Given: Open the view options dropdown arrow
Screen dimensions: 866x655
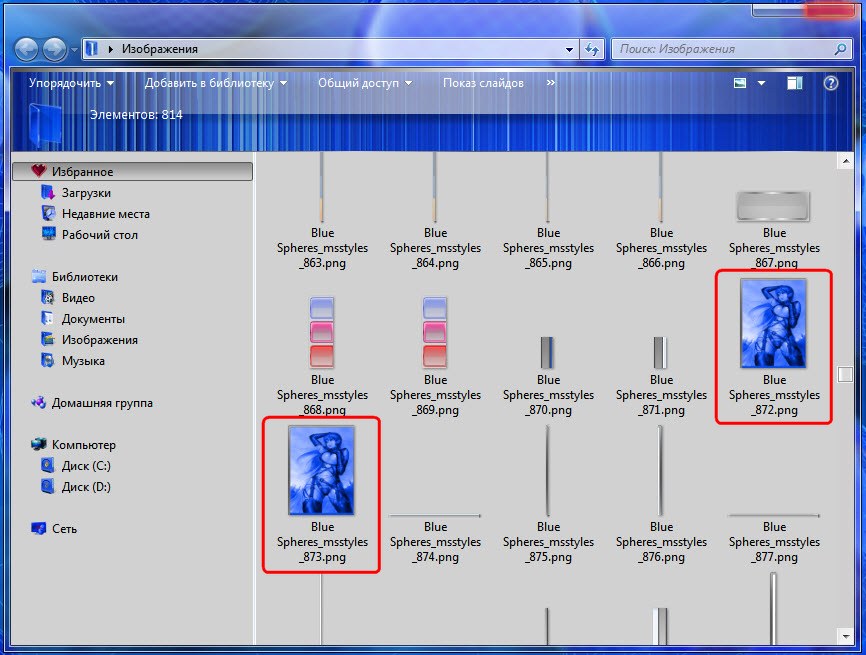Looking at the screenshot, I should [x=761, y=83].
